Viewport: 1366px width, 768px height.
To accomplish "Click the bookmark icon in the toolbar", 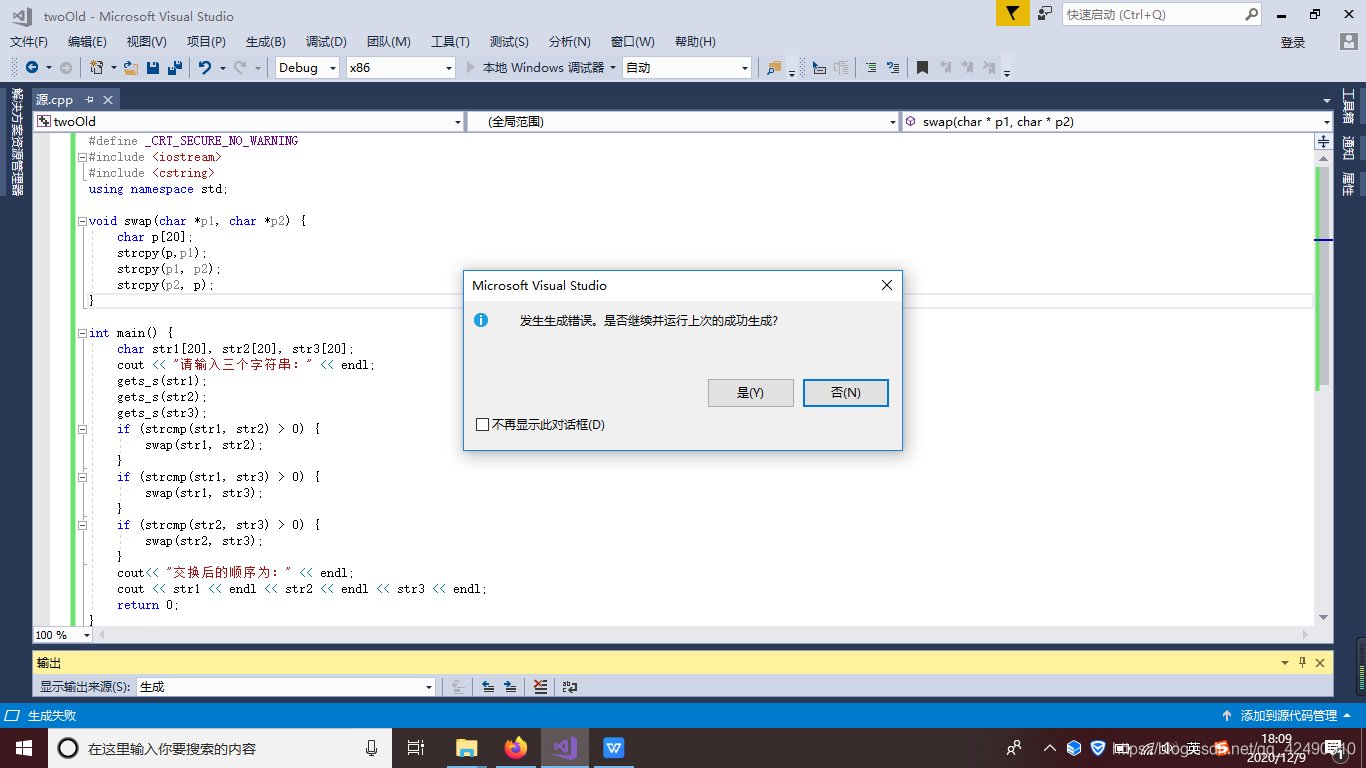I will point(922,67).
